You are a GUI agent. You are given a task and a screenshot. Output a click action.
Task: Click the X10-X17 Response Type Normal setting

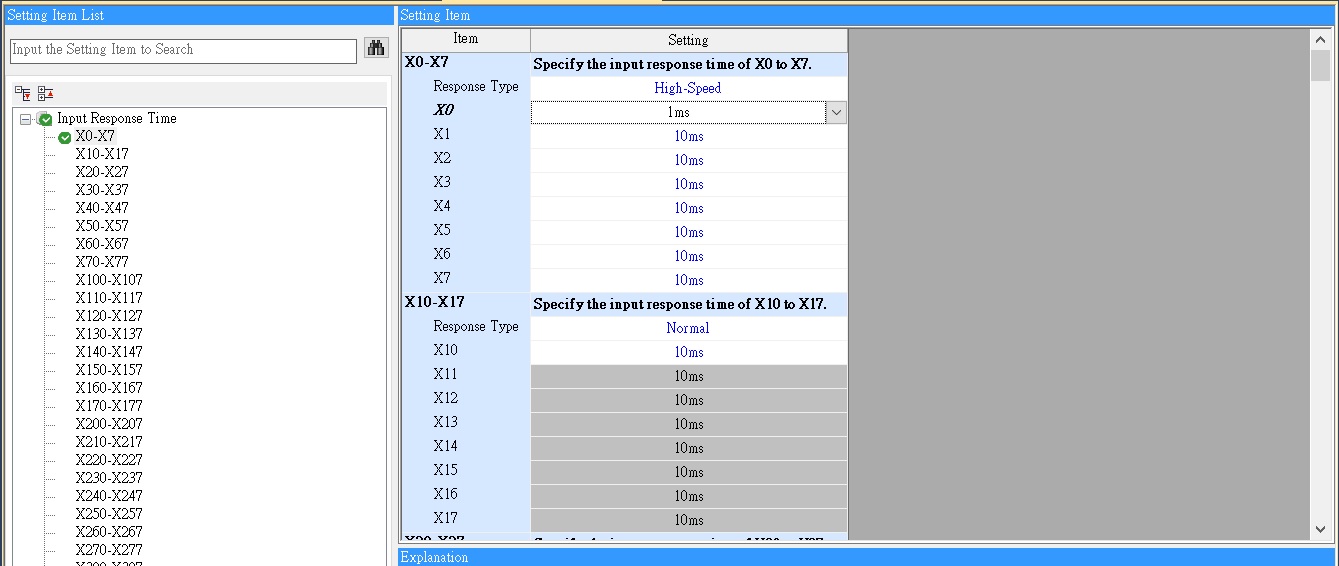(688, 328)
